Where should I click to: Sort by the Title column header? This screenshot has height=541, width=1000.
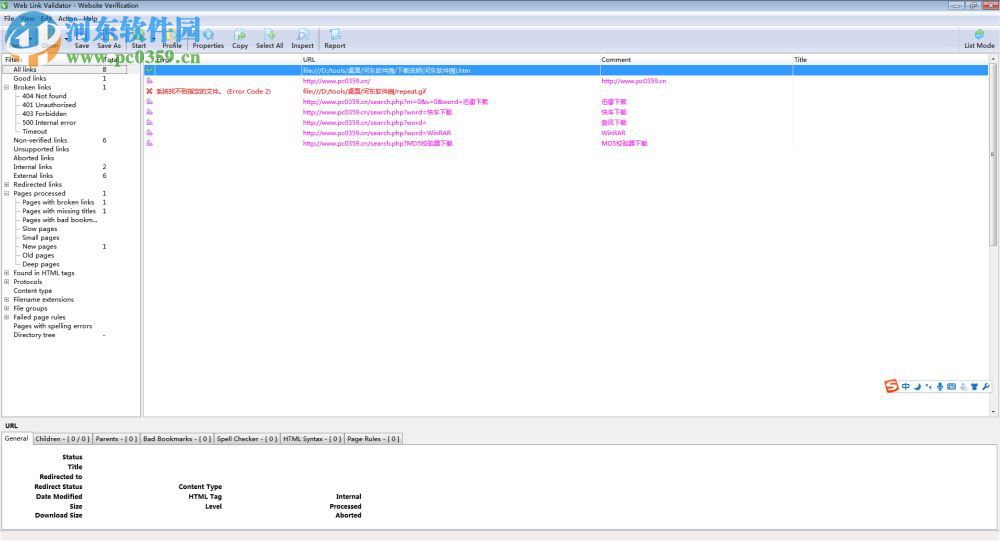[890, 59]
